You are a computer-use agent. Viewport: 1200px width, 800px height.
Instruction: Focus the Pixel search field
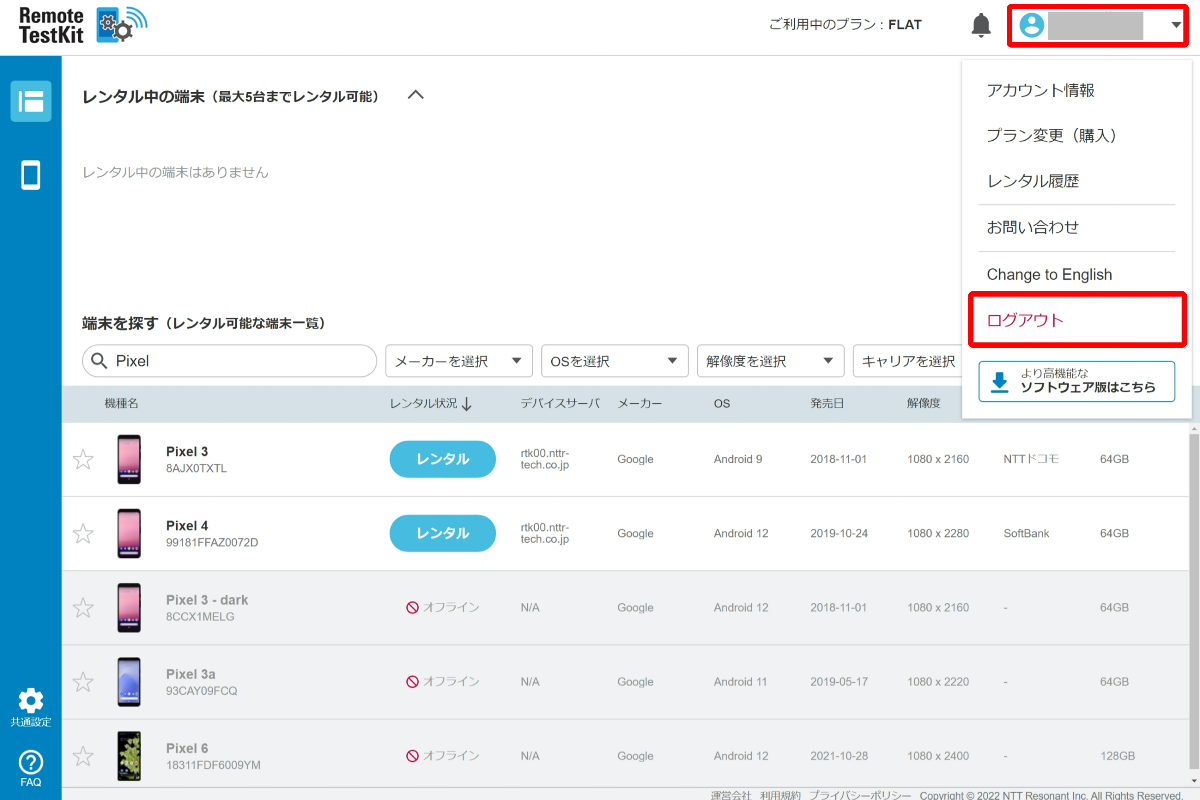229,361
